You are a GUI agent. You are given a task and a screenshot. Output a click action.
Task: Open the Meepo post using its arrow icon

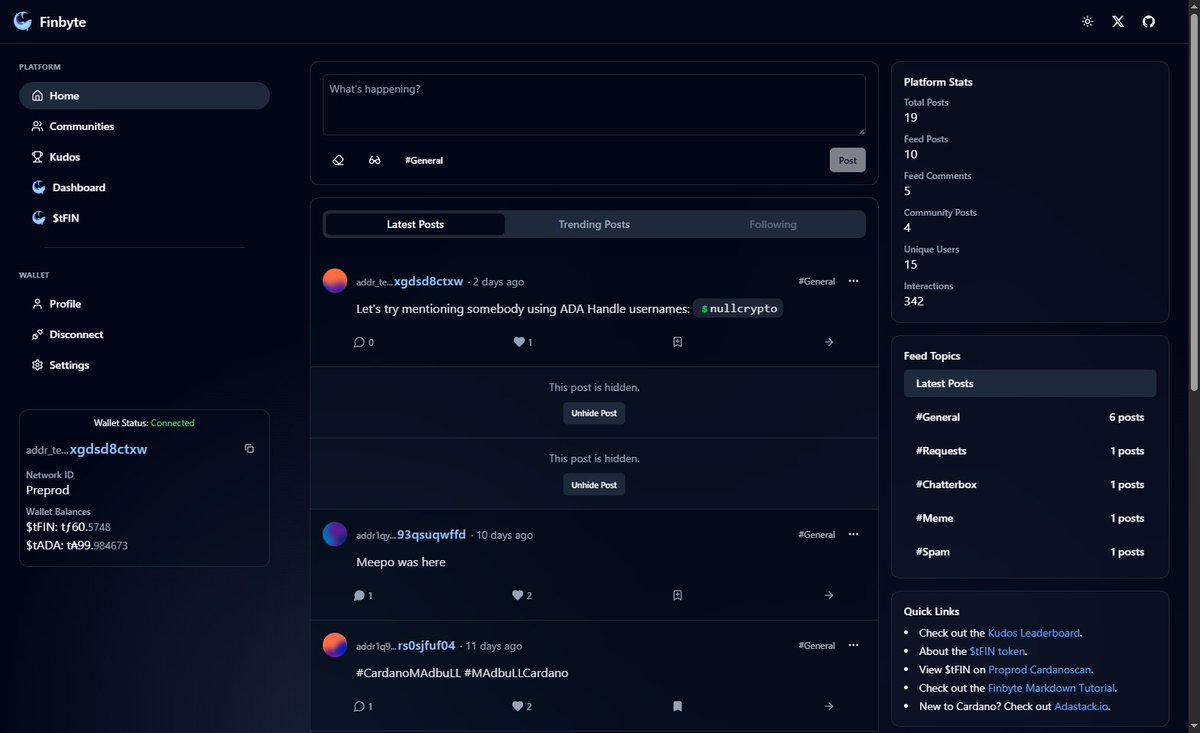829,595
